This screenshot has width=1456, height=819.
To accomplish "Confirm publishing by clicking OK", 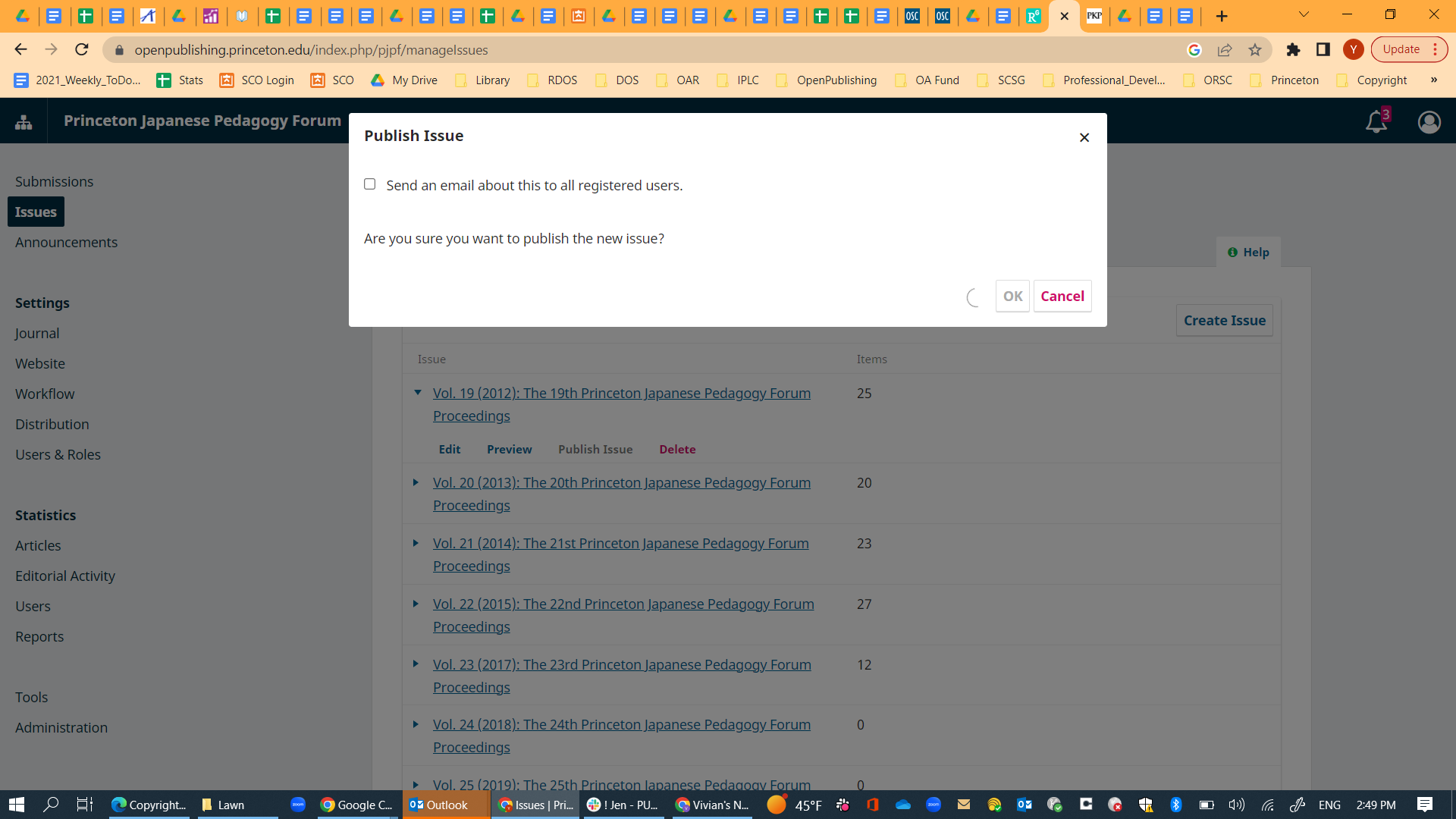I will (1012, 296).
